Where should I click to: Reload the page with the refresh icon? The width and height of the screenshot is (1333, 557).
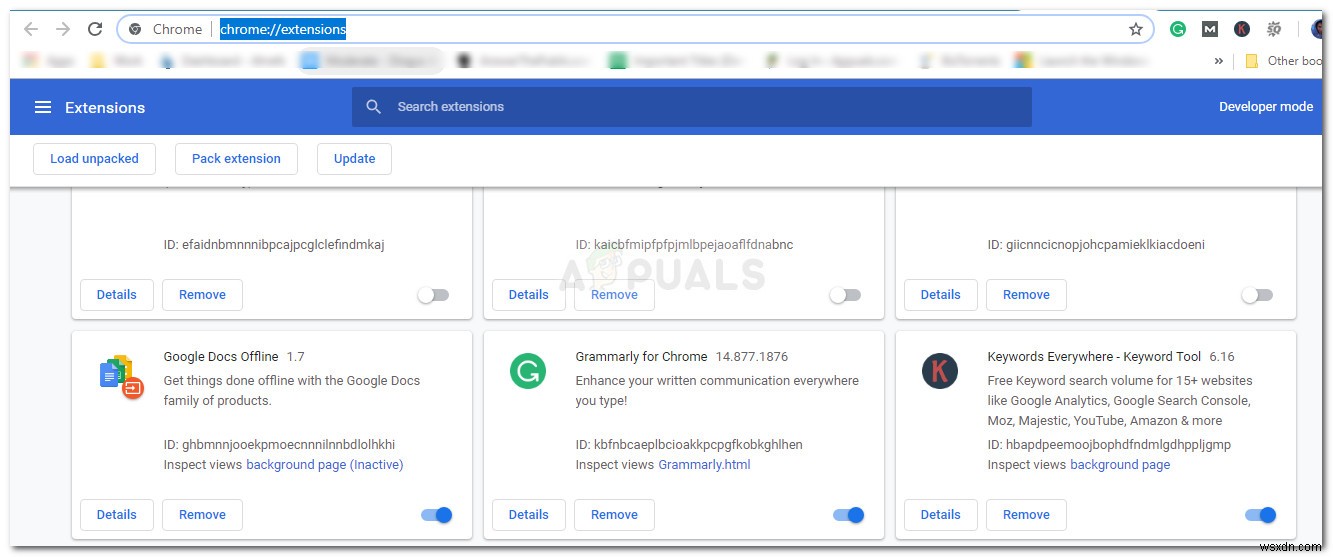[95, 29]
